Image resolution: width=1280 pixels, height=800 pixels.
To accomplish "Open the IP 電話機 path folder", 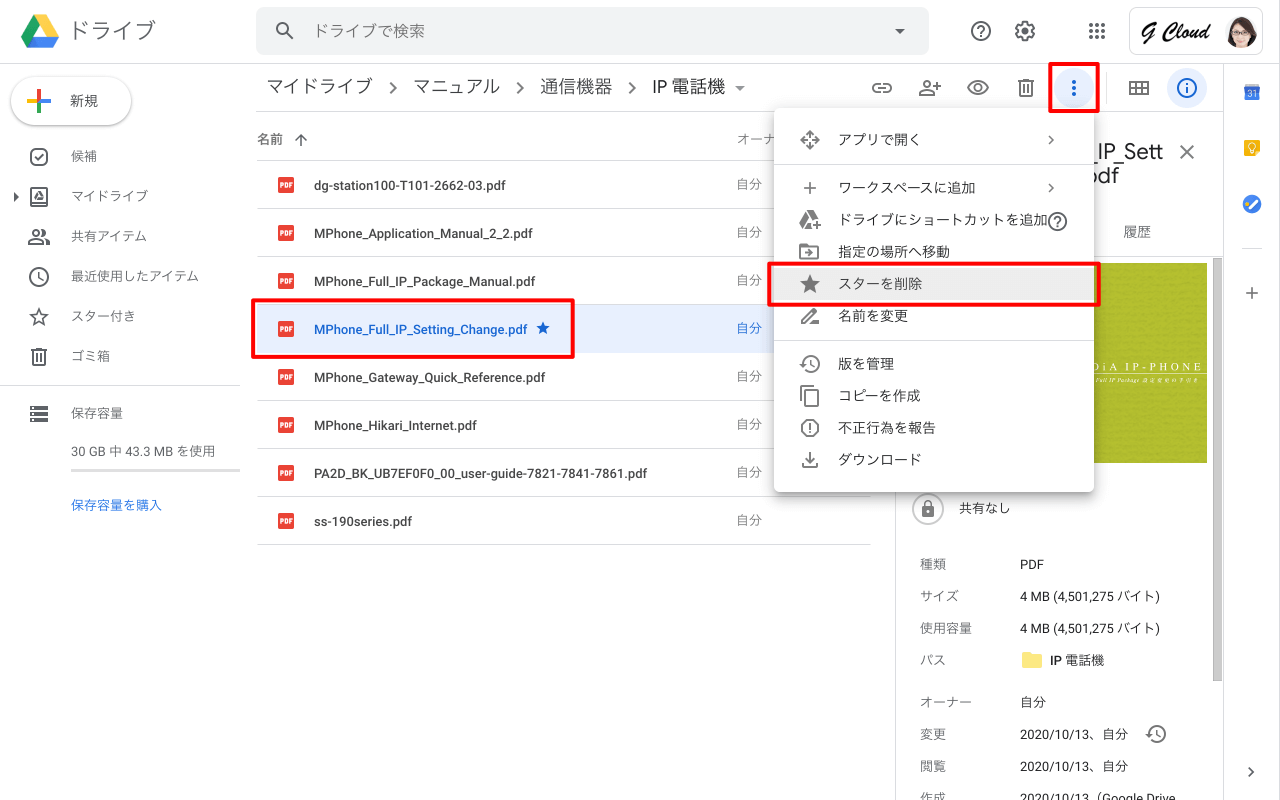I will 1062,660.
